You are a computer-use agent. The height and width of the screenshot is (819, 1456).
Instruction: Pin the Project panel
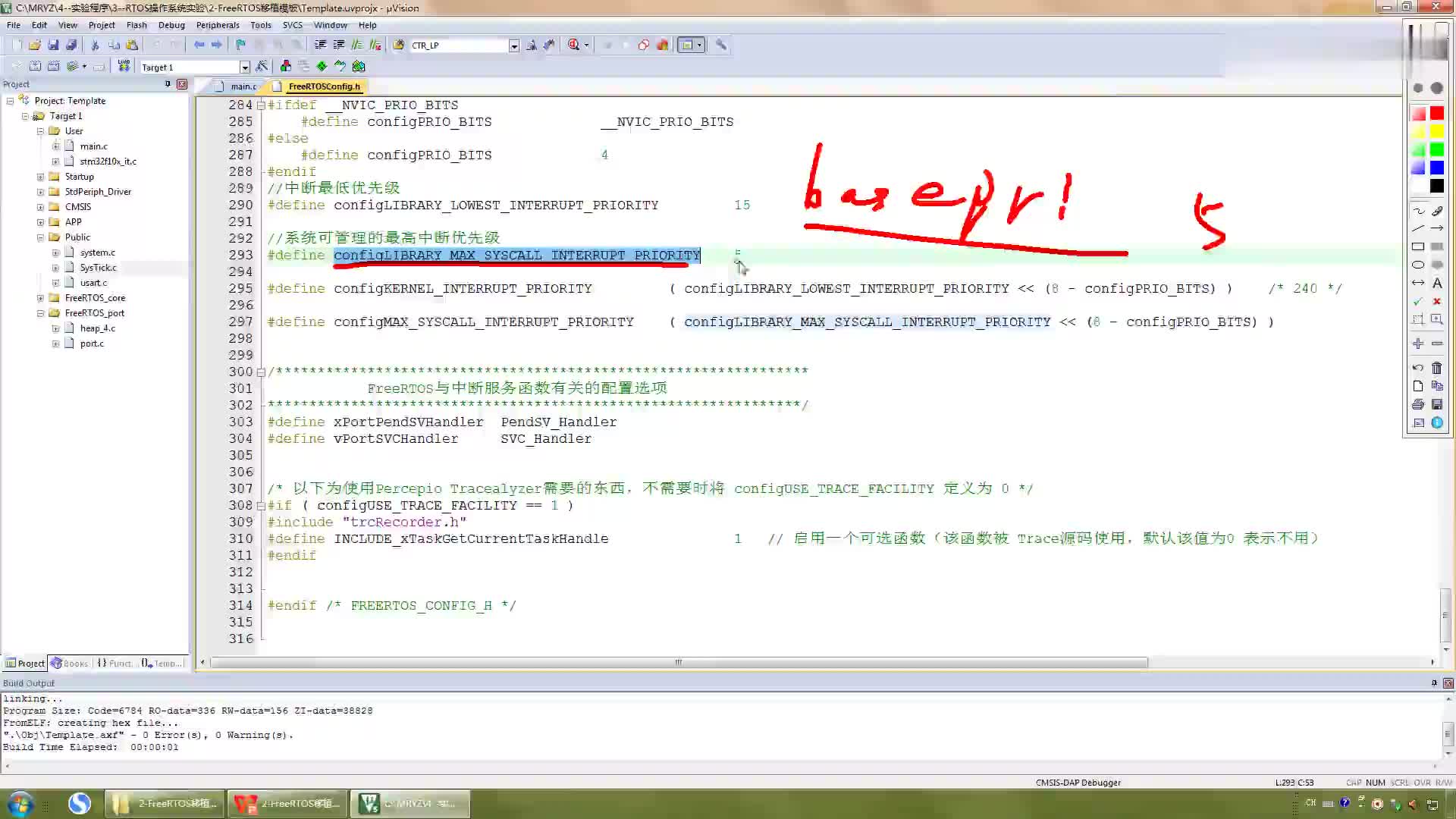168,84
